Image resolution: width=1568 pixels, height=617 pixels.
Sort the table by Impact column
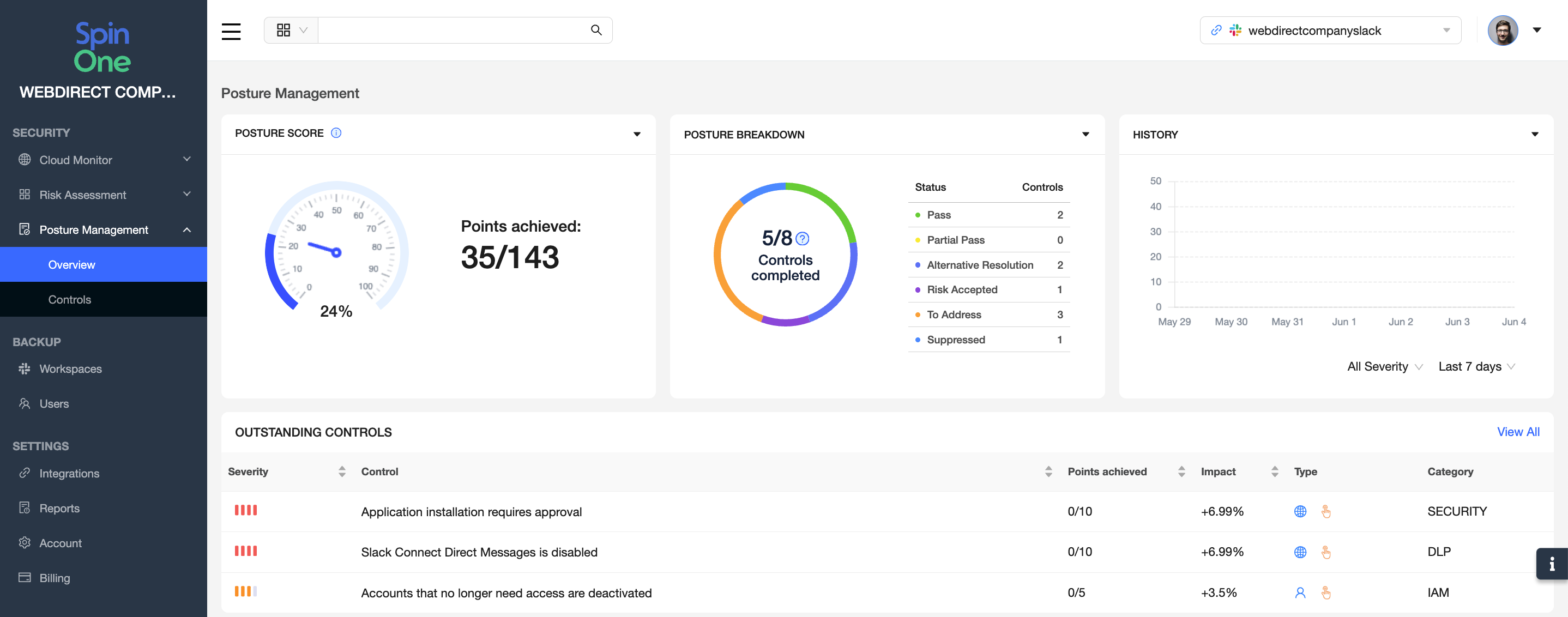[x=1274, y=471]
